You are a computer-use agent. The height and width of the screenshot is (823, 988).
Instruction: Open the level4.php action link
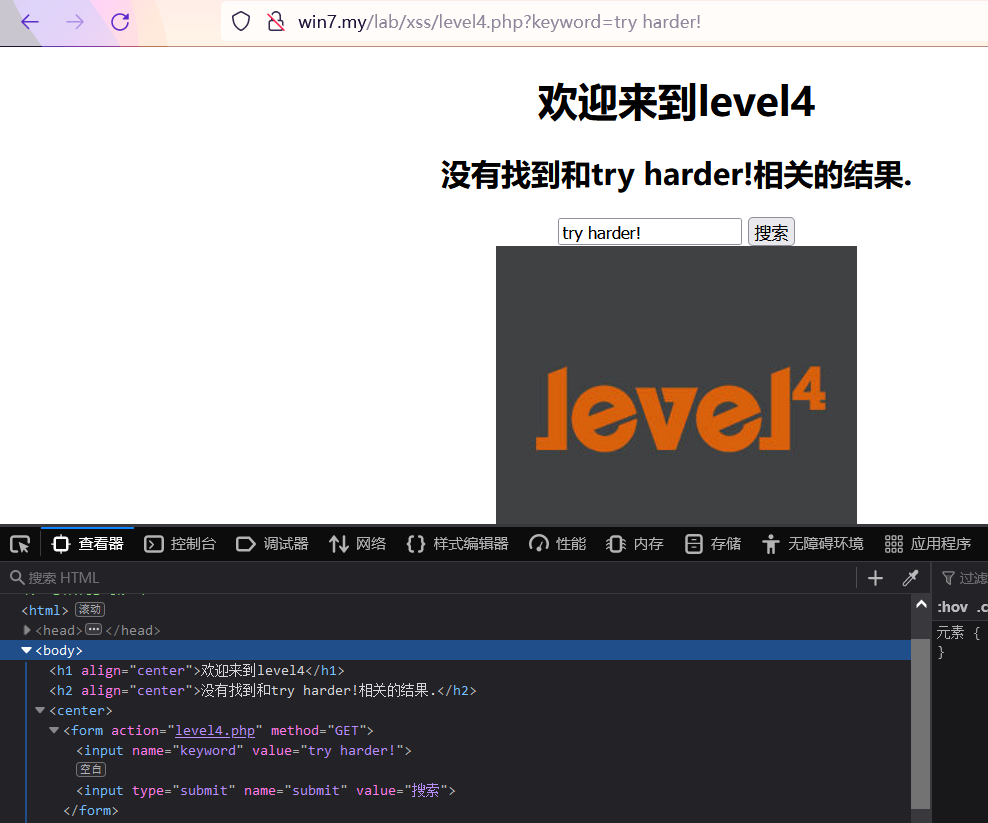pyautogui.click(x=214, y=730)
